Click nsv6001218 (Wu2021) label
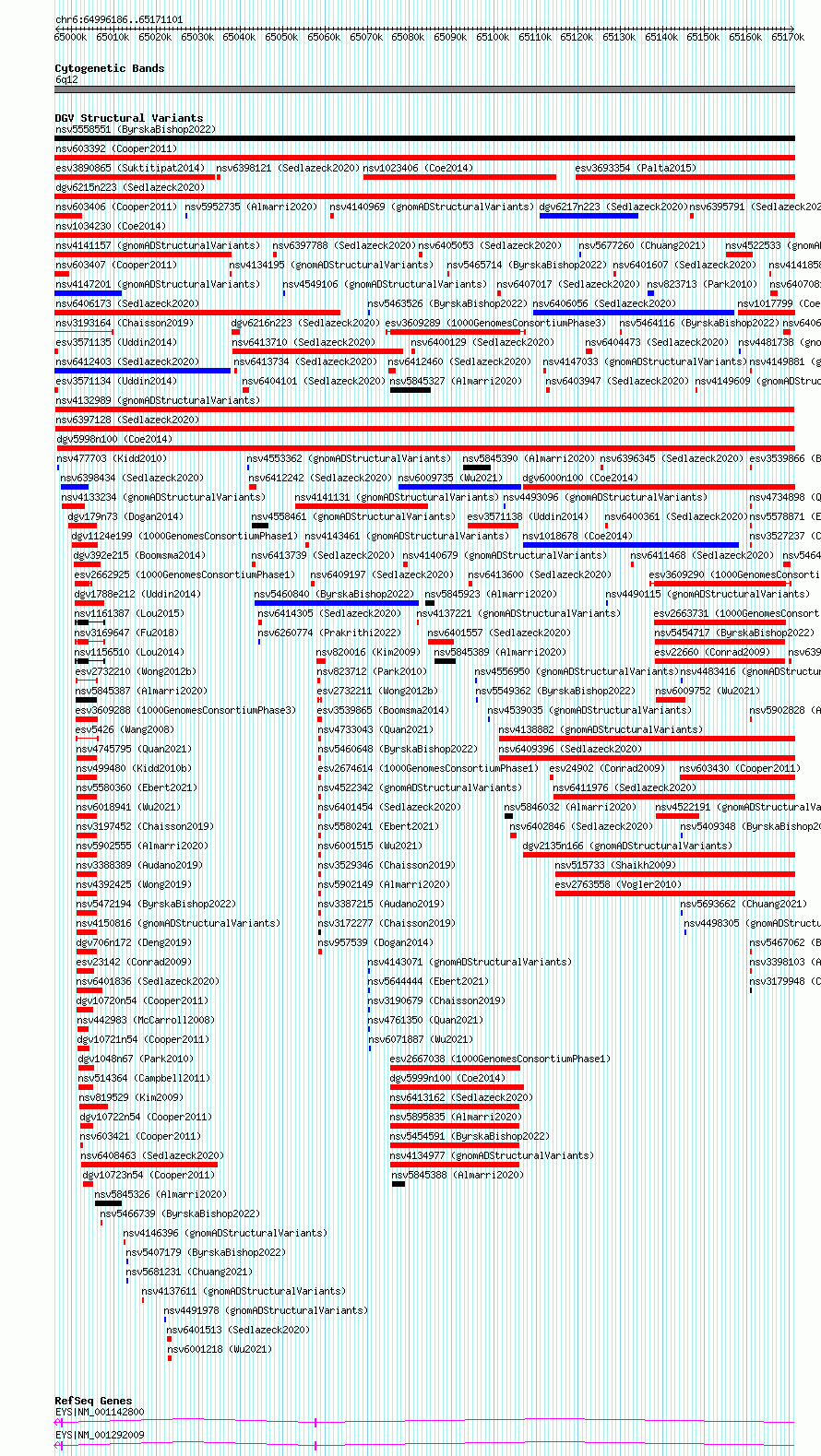The image size is (821, 1456). [220, 1349]
